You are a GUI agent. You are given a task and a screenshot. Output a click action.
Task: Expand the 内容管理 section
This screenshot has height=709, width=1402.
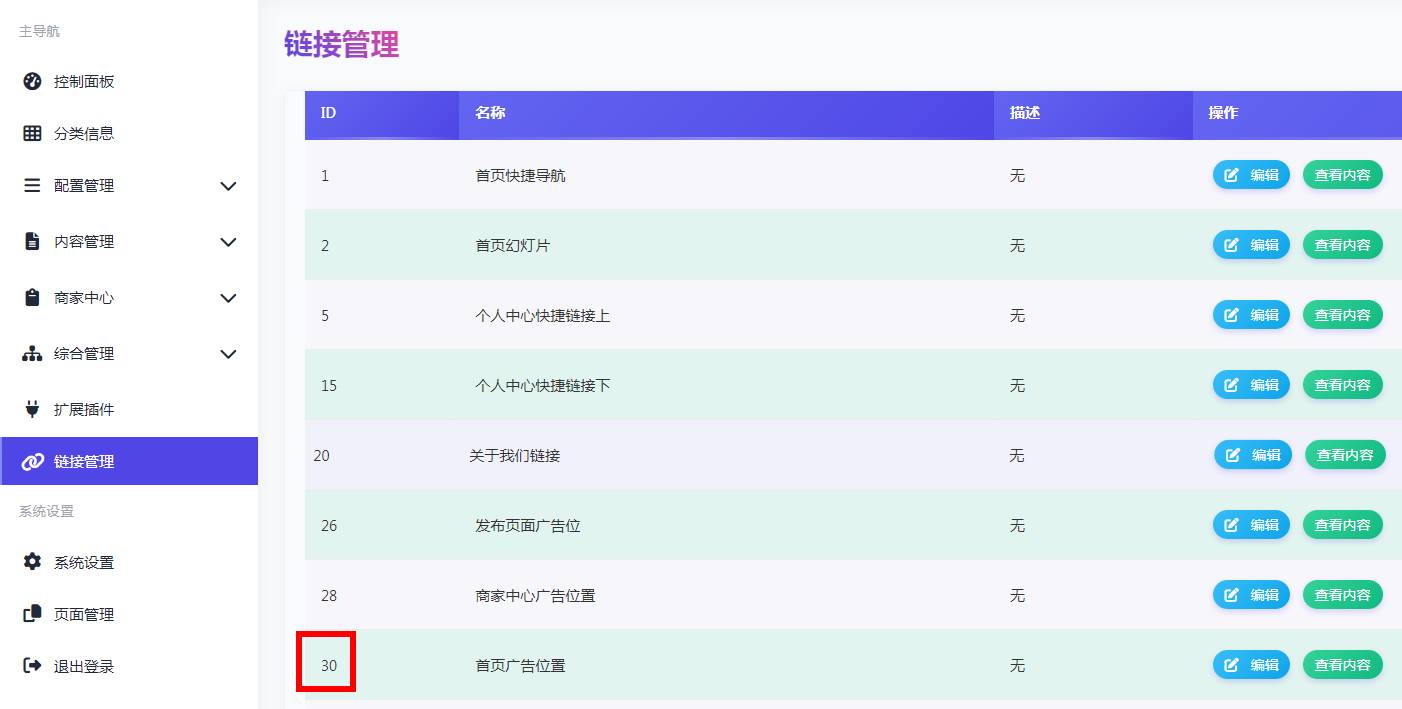coord(228,242)
